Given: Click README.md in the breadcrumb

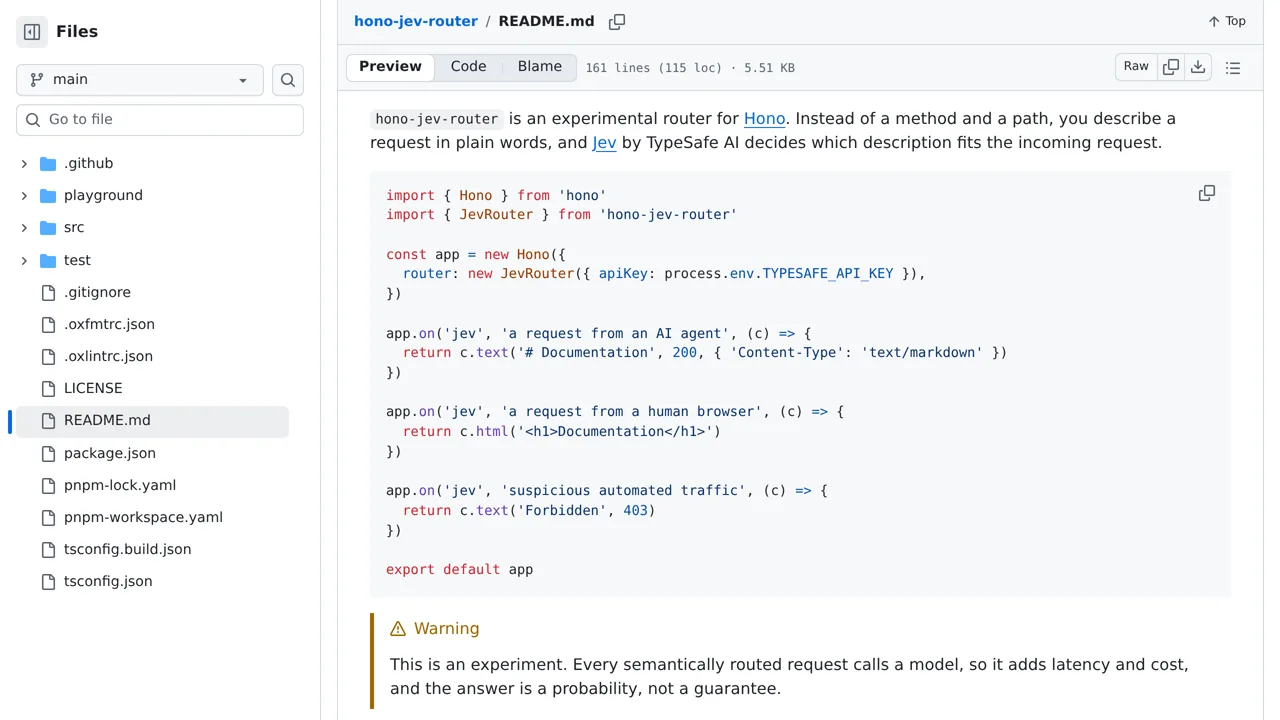Looking at the screenshot, I should click(x=546, y=21).
